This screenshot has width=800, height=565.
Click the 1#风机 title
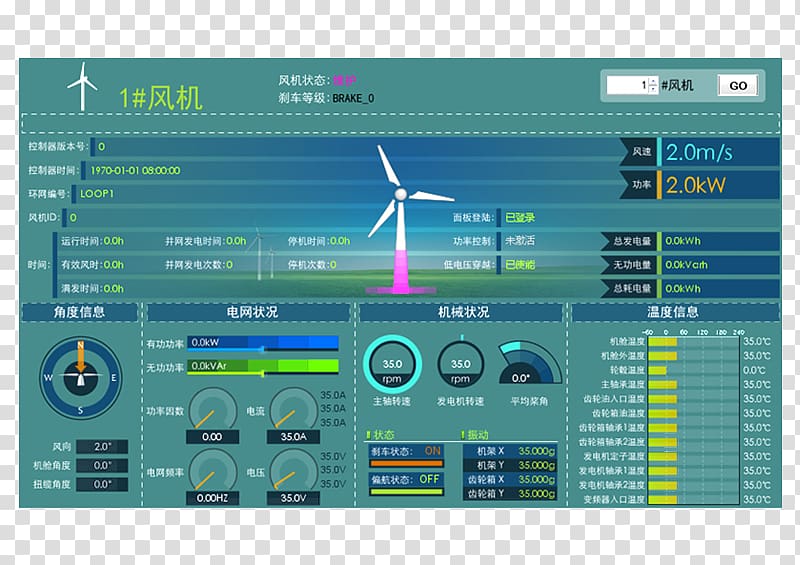(x=160, y=97)
